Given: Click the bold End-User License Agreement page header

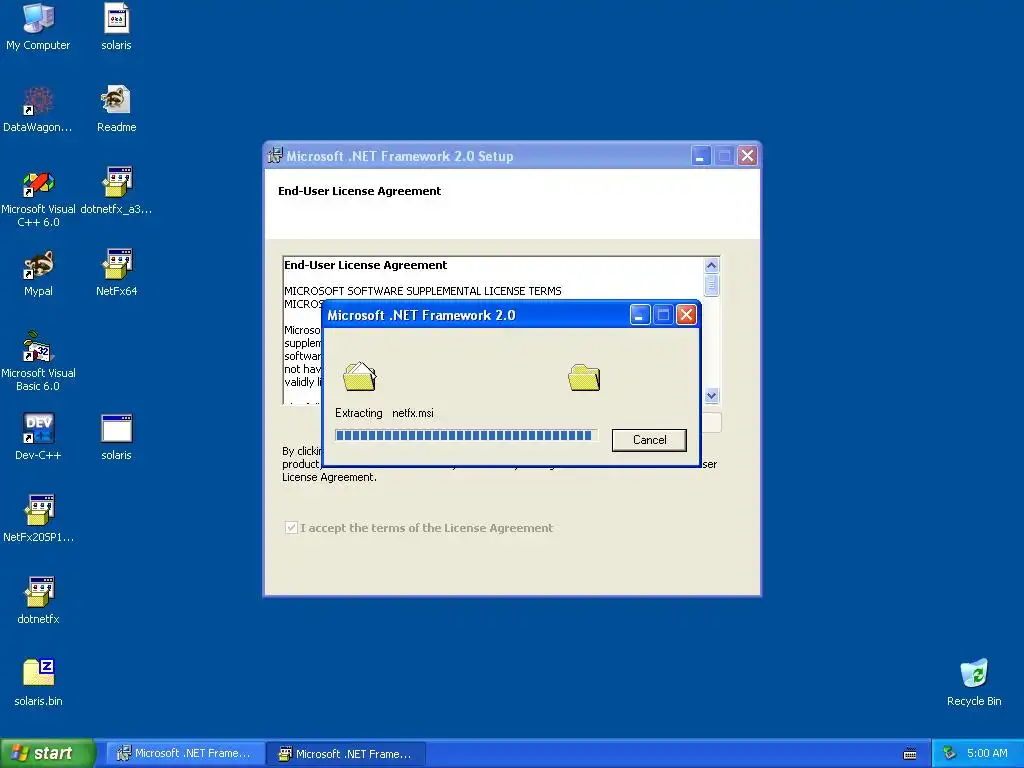Looking at the screenshot, I should 359,191.
